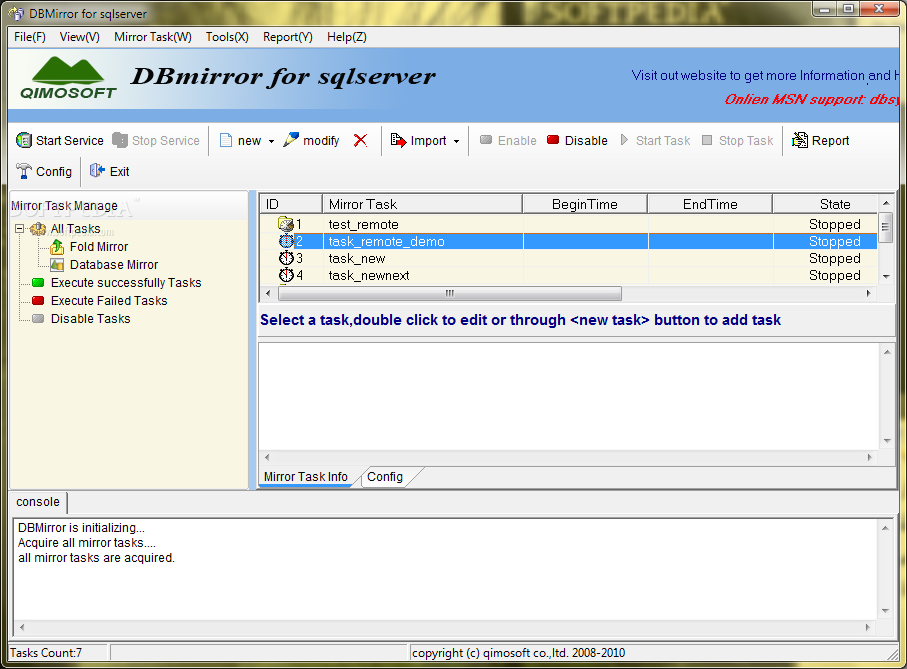Open the Mirror Task(W) menu
Screen dimensions: 907x669
pos(153,37)
